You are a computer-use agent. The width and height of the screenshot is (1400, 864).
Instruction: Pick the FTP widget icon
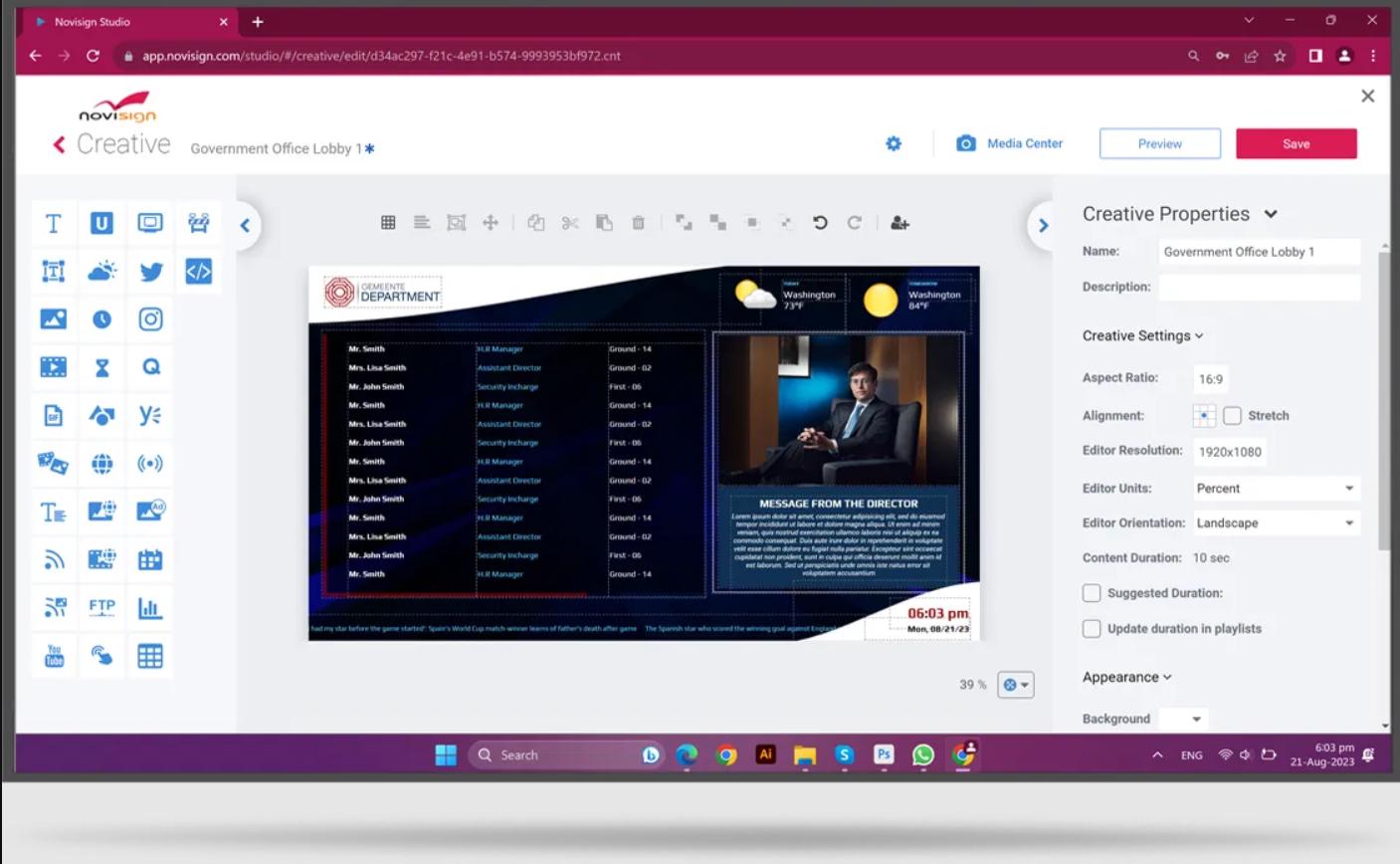point(101,607)
